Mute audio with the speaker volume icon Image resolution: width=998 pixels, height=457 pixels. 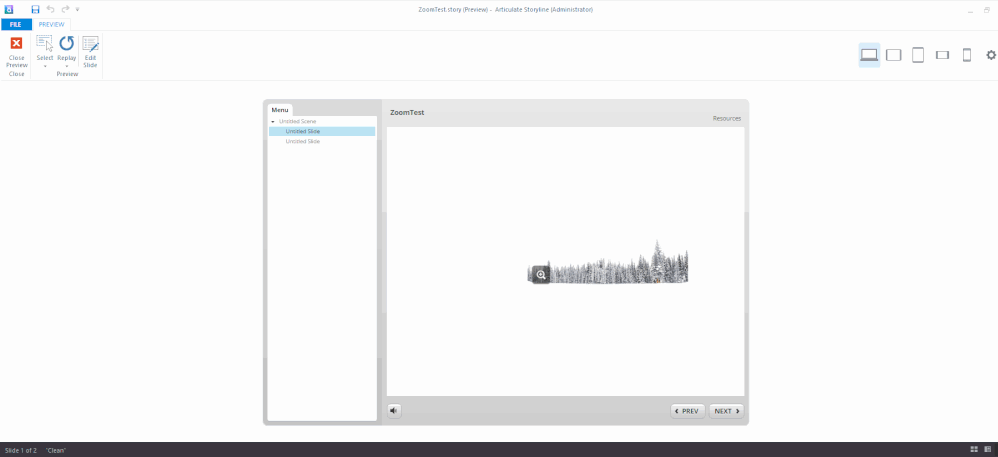[394, 411]
